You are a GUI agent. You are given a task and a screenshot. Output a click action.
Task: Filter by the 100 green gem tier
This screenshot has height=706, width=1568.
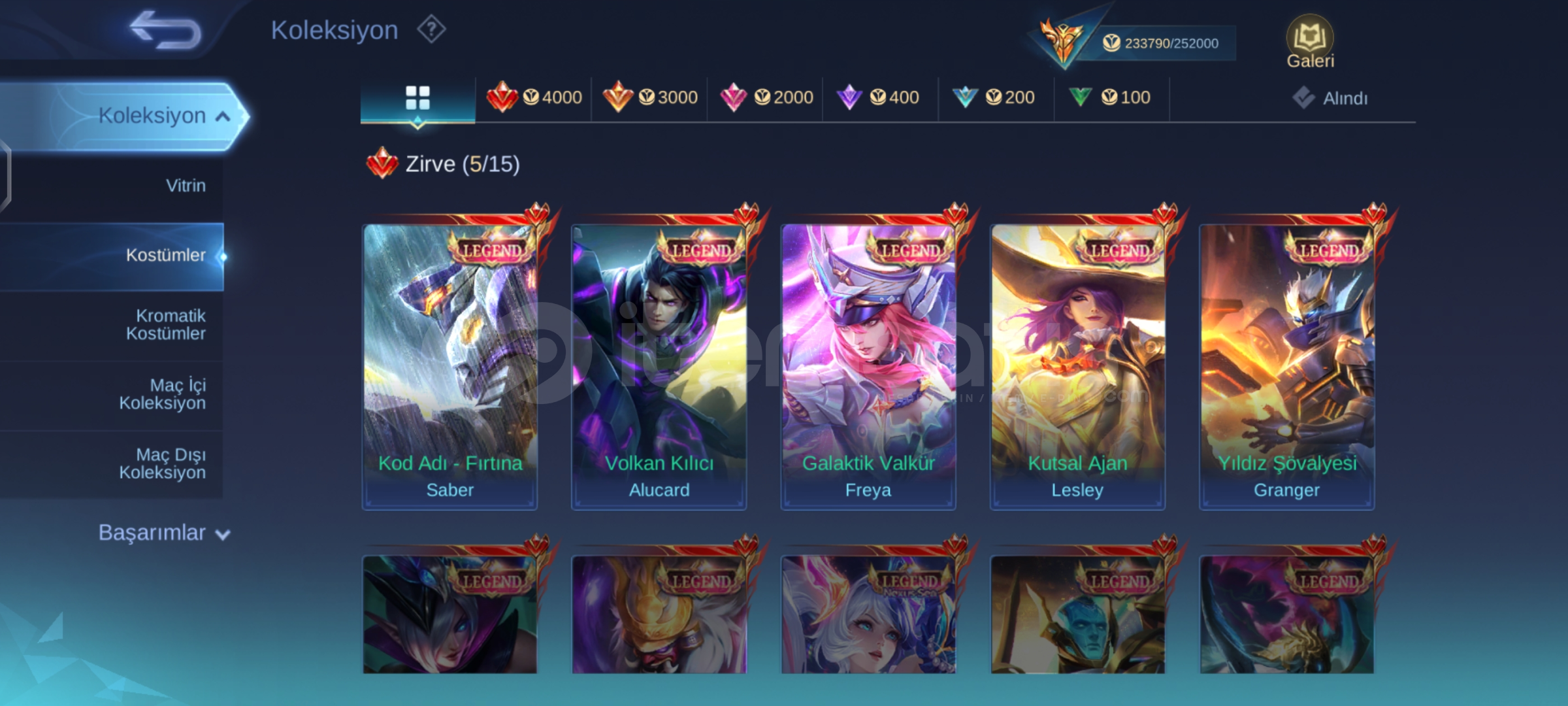tap(1109, 97)
